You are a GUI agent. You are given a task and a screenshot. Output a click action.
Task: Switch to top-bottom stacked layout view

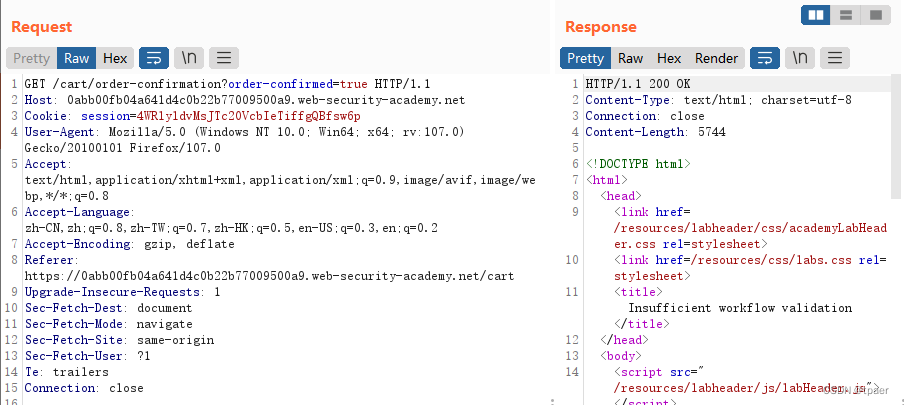tap(846, 15)
